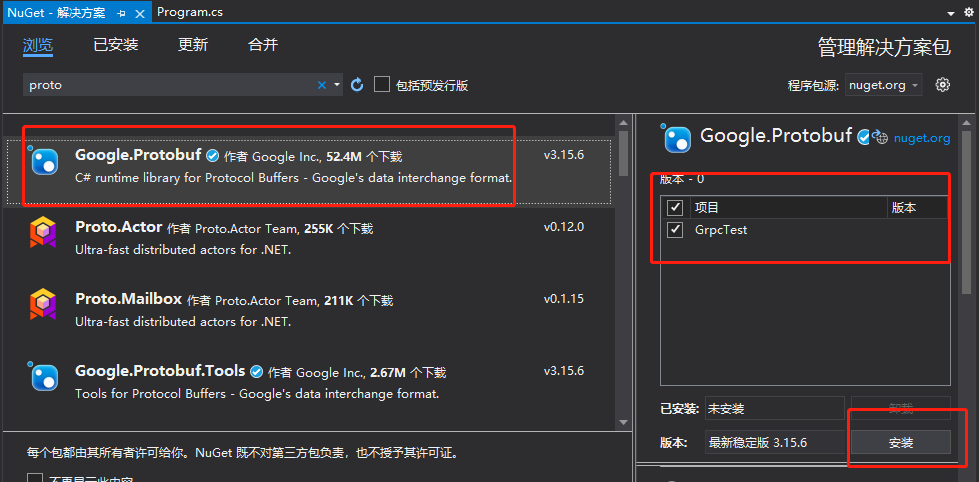
Task: Click the 版本 column header
Action: (918, 207)
